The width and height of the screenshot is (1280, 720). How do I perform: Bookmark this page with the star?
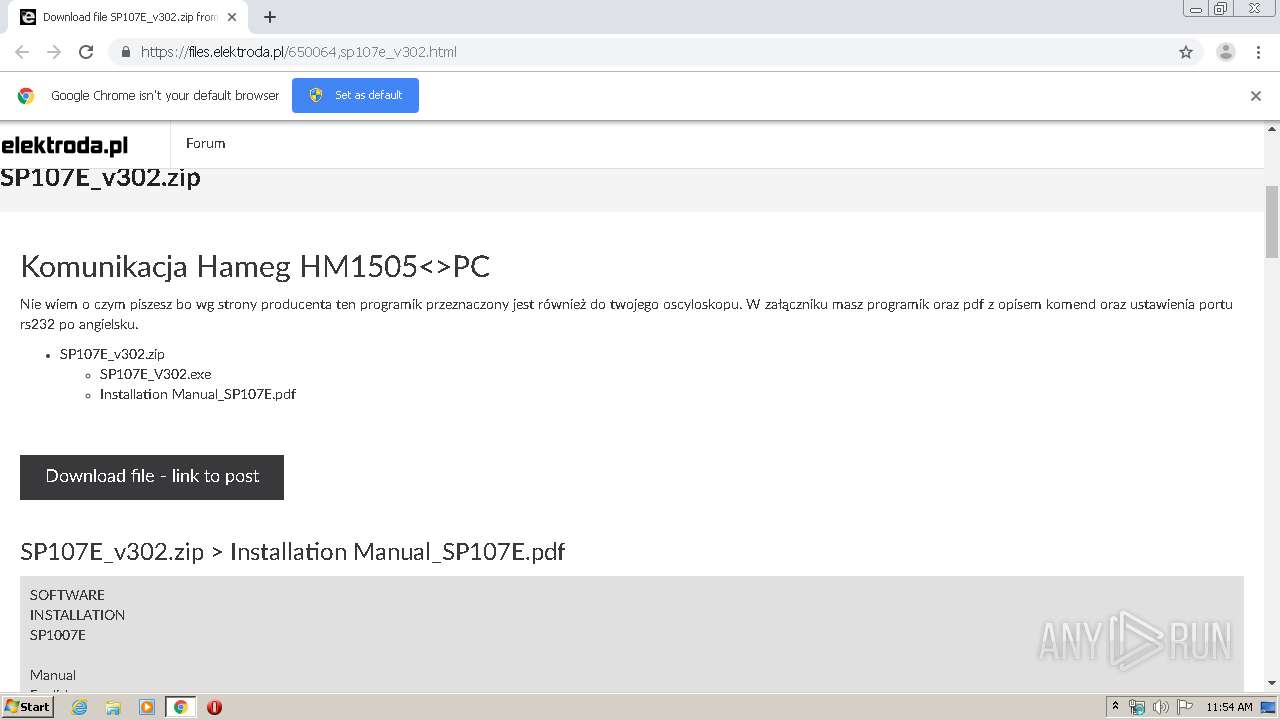[x=1186, y=52]
